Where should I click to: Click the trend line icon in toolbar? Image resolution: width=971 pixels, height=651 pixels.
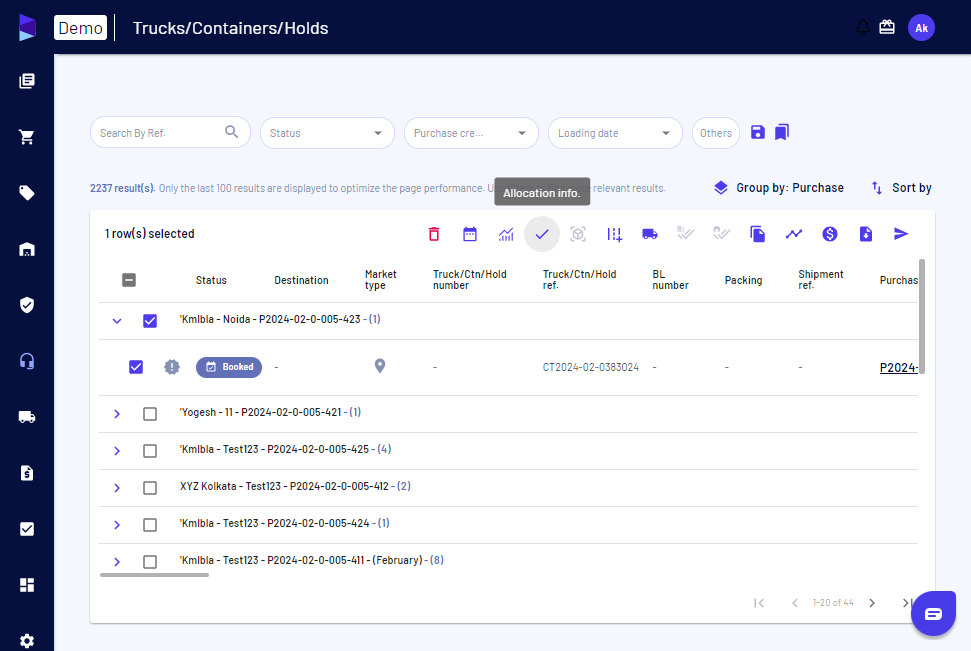pos(794,234)
